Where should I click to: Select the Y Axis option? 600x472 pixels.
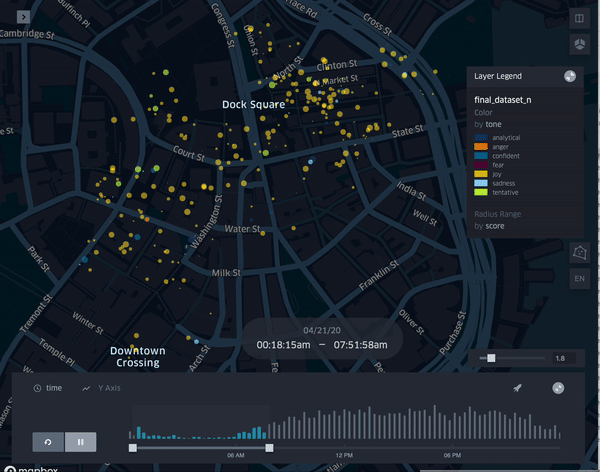(x=109, y=388)
